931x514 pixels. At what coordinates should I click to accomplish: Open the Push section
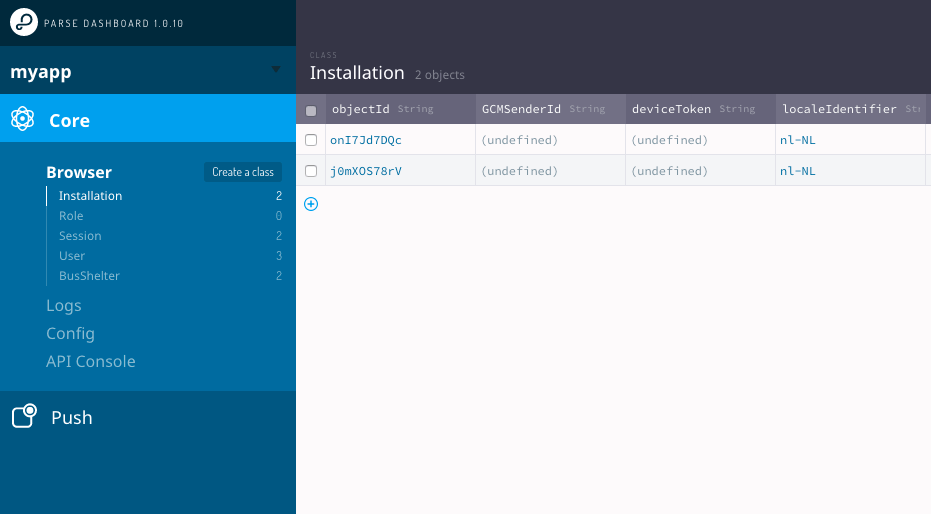coord(148,417)
